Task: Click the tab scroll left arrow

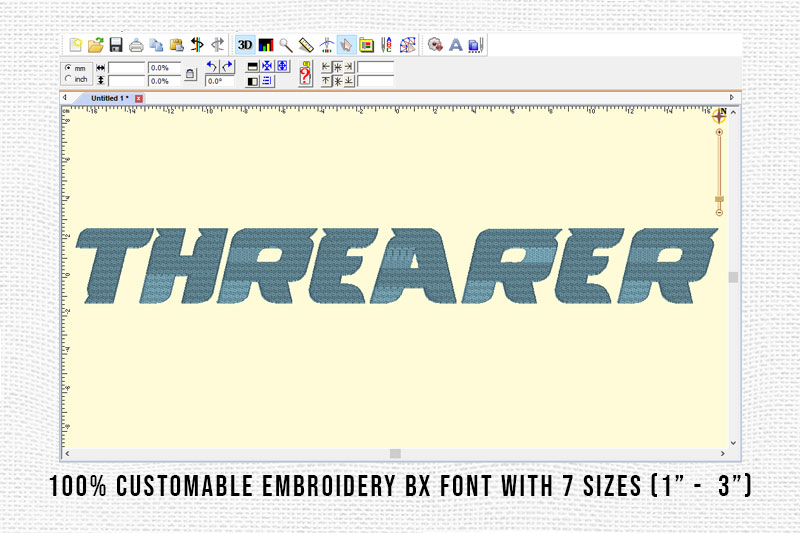Action: 65,97
